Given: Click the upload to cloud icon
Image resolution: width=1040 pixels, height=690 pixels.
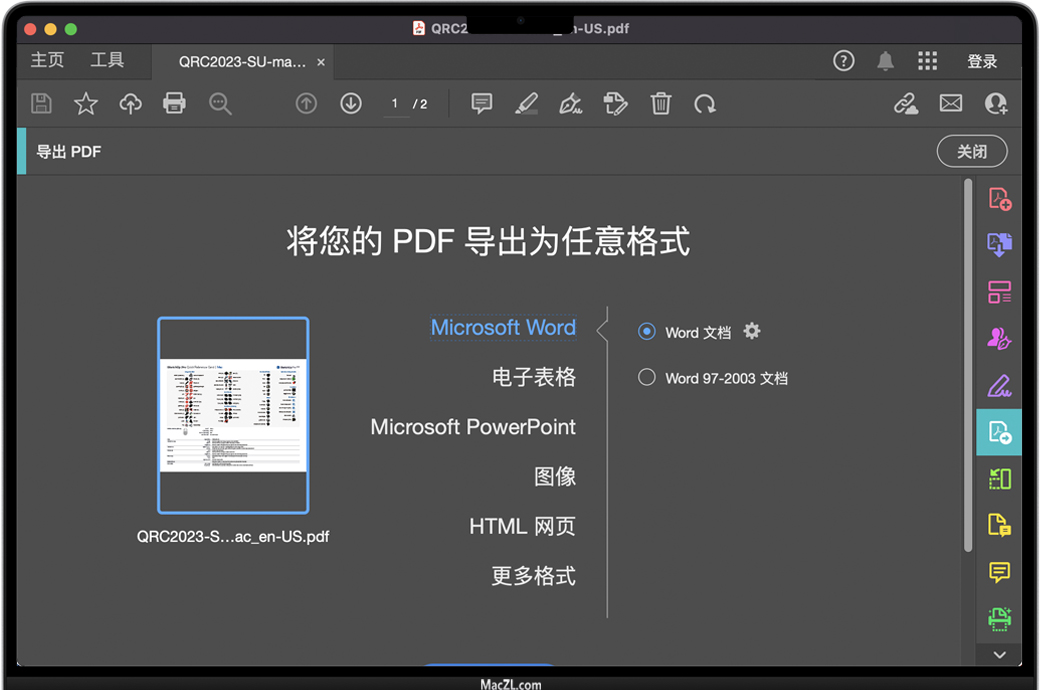Looking at the screenshot, I should click(x=130, y=103).
